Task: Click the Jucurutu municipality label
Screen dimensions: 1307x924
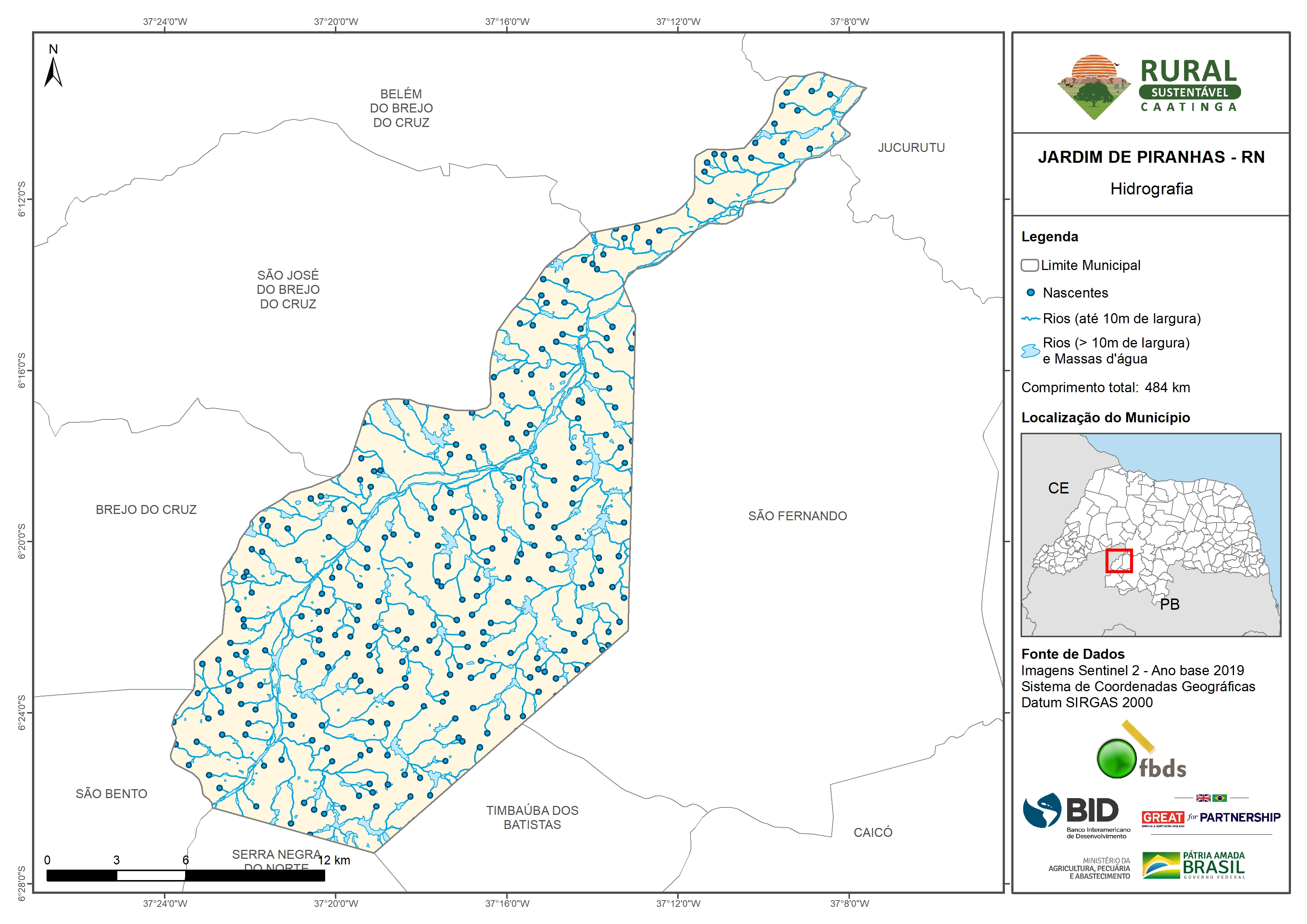Action: coord(911,147)
